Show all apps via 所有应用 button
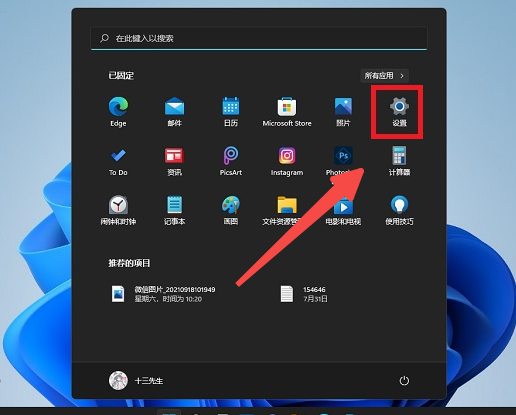Image resolution: width=516 pixels, height=415 pixels. (x=384, y=76)
